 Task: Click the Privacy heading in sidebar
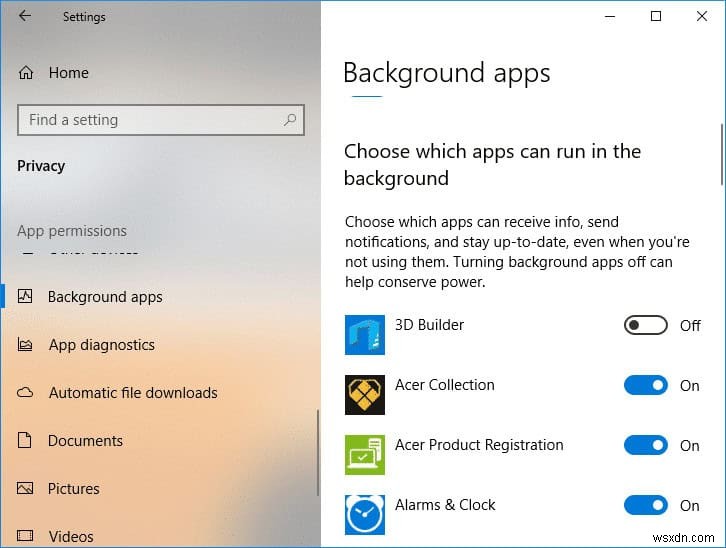pos(41,166)
